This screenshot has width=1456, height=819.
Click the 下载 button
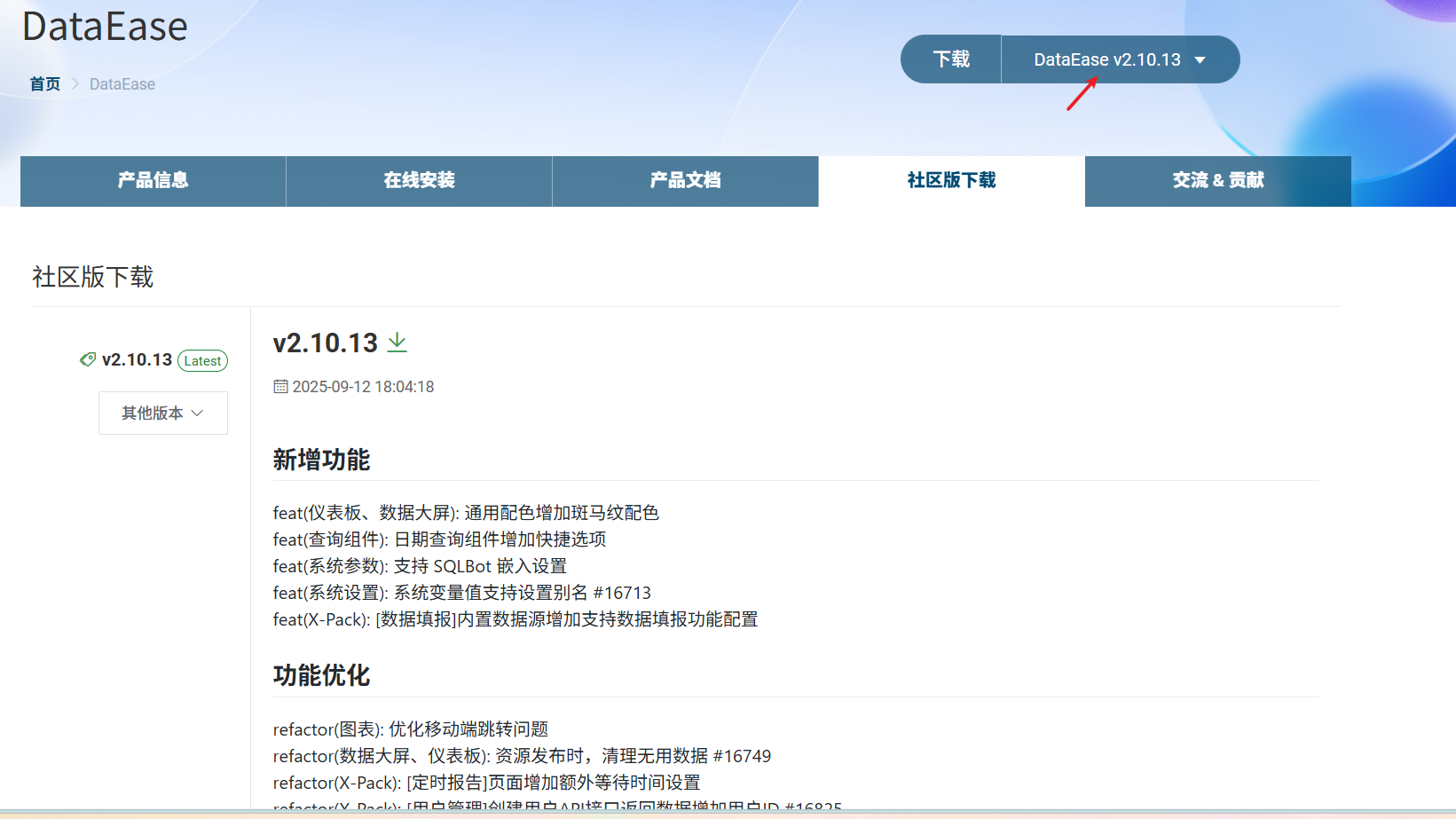tap(950, 59)
